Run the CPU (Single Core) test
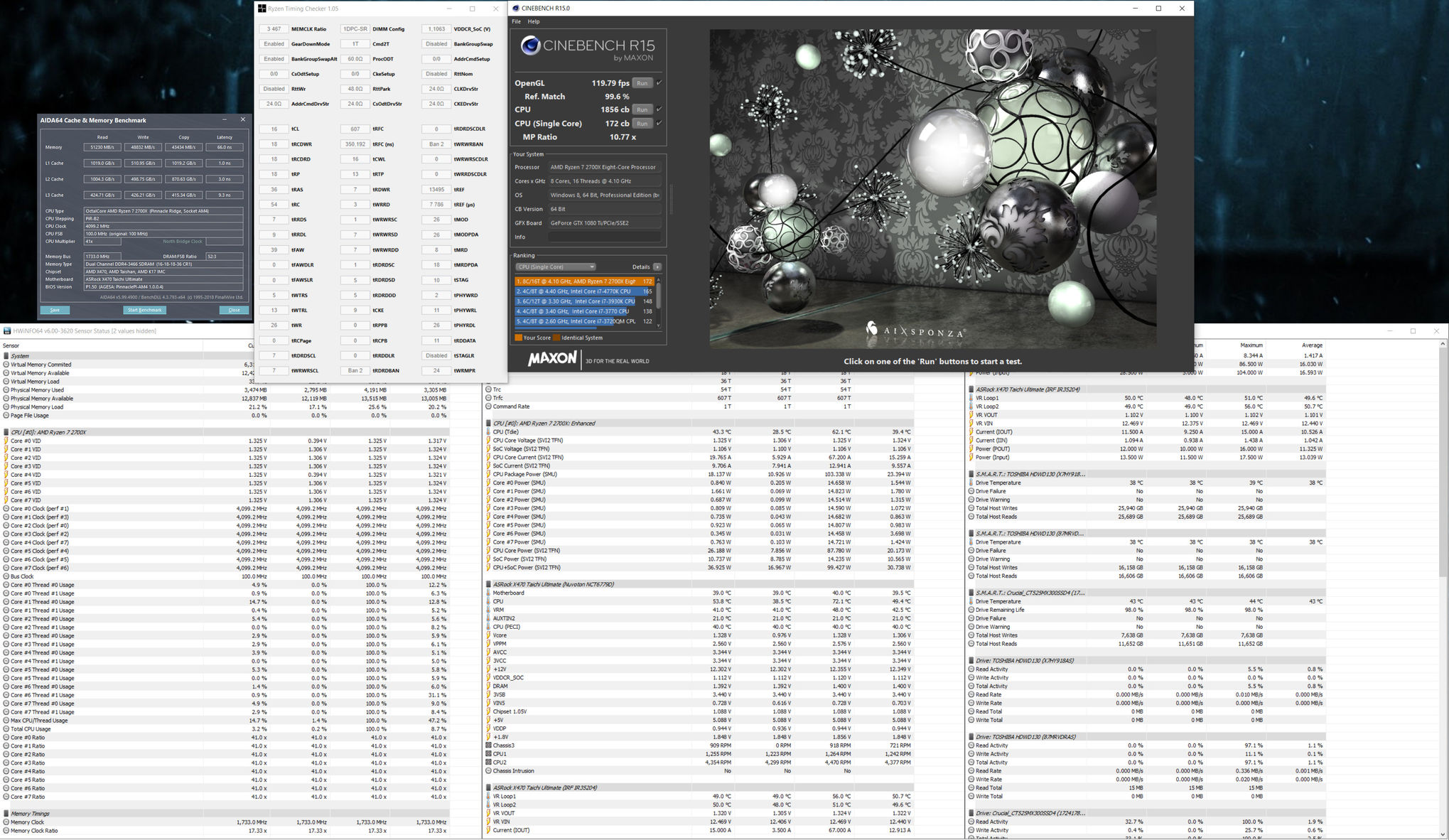The width and height of the screenshot is (1449, 840). tap(642, 123)
